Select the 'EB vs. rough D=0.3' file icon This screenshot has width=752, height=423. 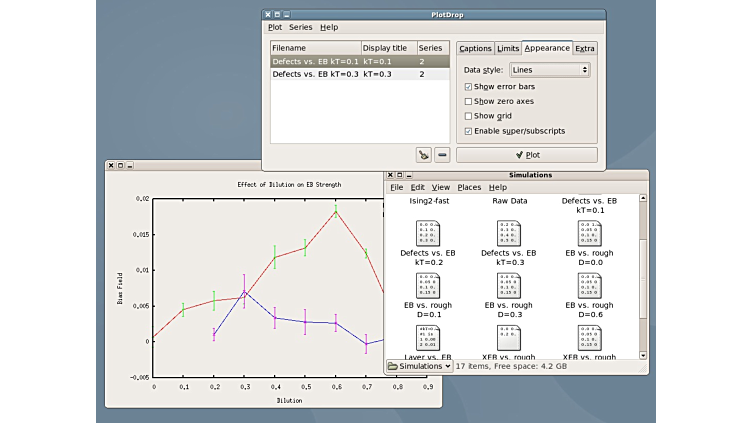[x=508, y=285]
